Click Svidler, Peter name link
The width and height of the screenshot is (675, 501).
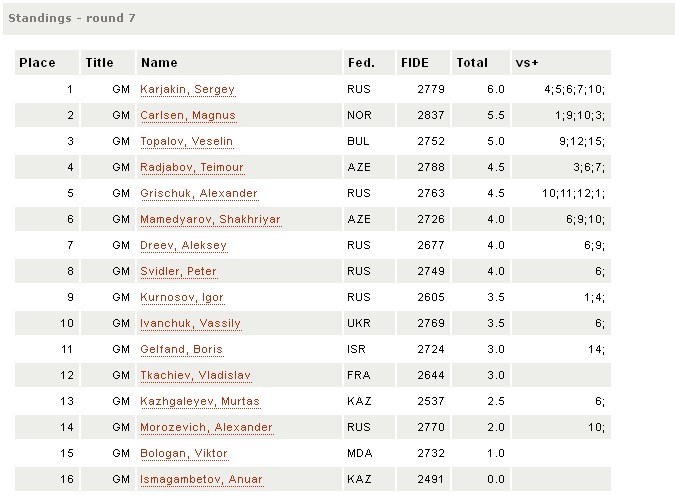pos(179,271)
